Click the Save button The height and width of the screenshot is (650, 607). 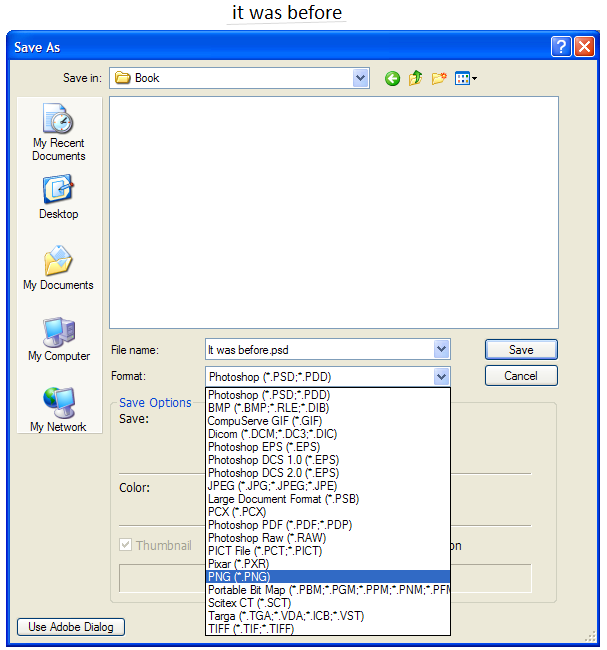pos(521,350)
